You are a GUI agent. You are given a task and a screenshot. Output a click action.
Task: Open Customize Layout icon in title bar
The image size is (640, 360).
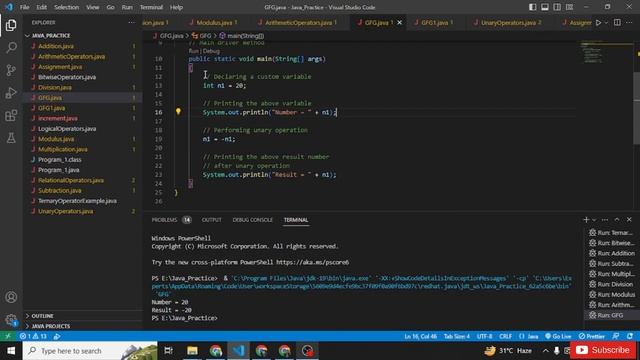click(569, 7)
